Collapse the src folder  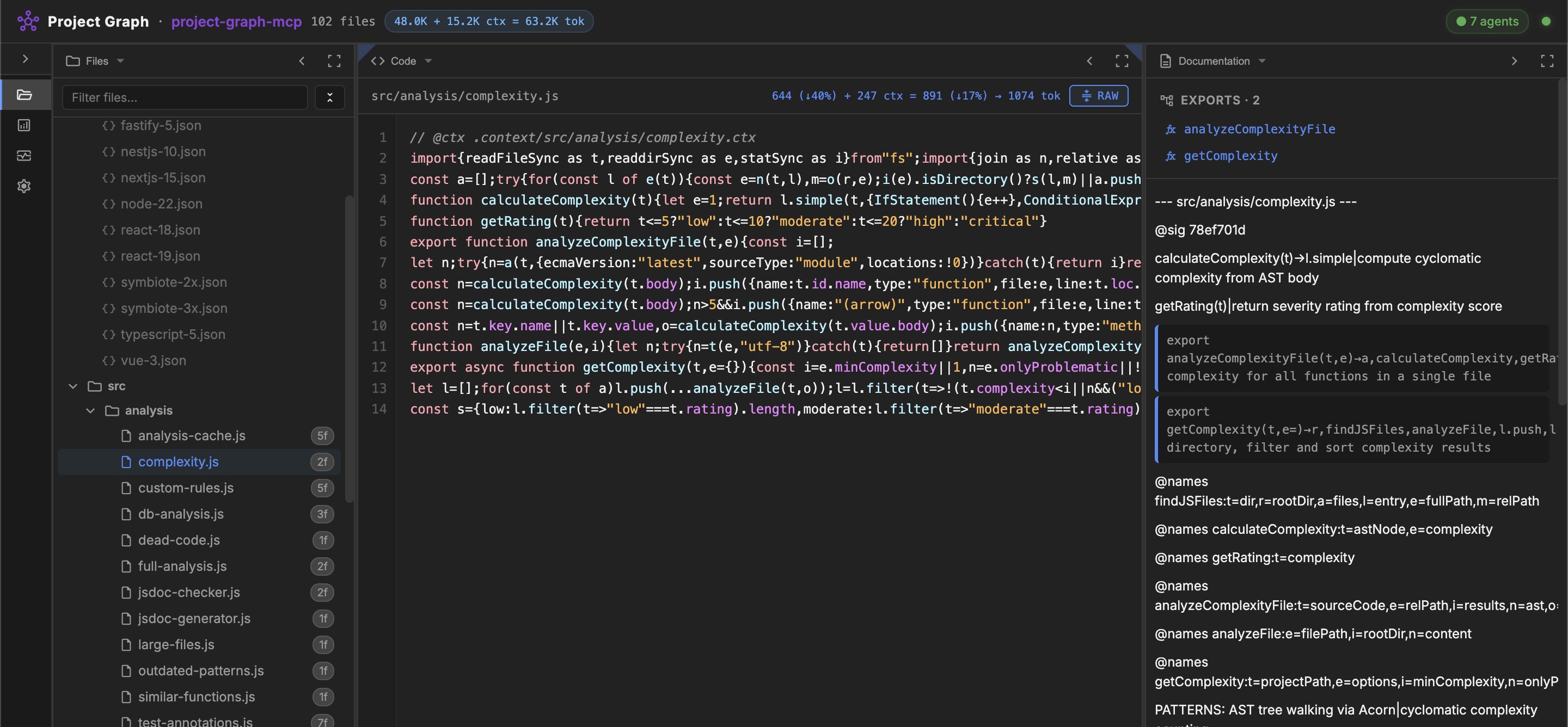73,386
